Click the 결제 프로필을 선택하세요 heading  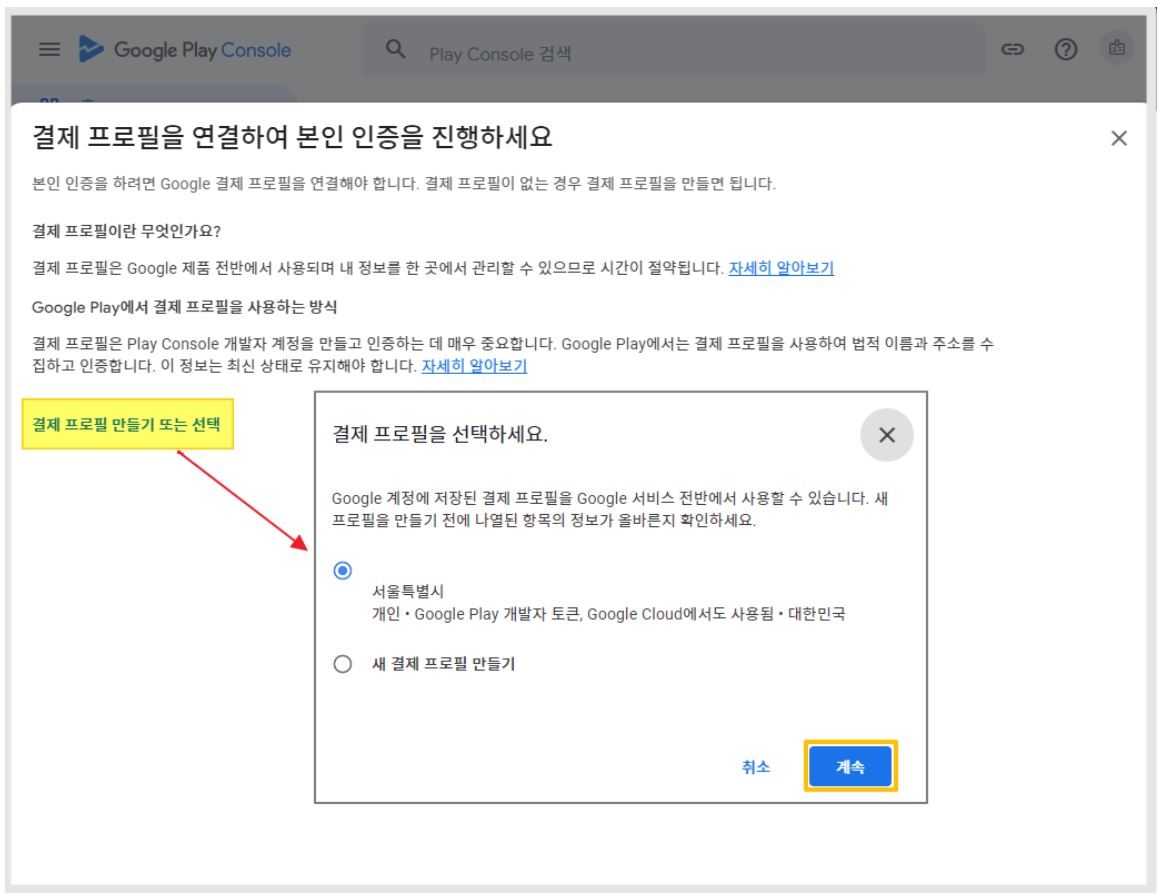[x=440, y=434]
